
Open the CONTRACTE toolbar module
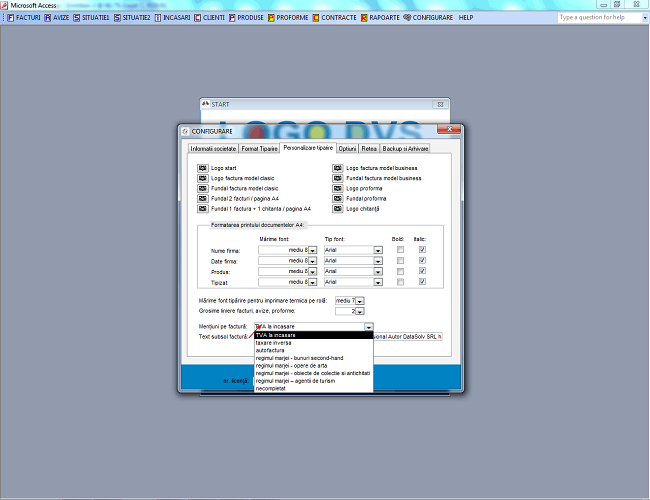(x=335, y=17)
